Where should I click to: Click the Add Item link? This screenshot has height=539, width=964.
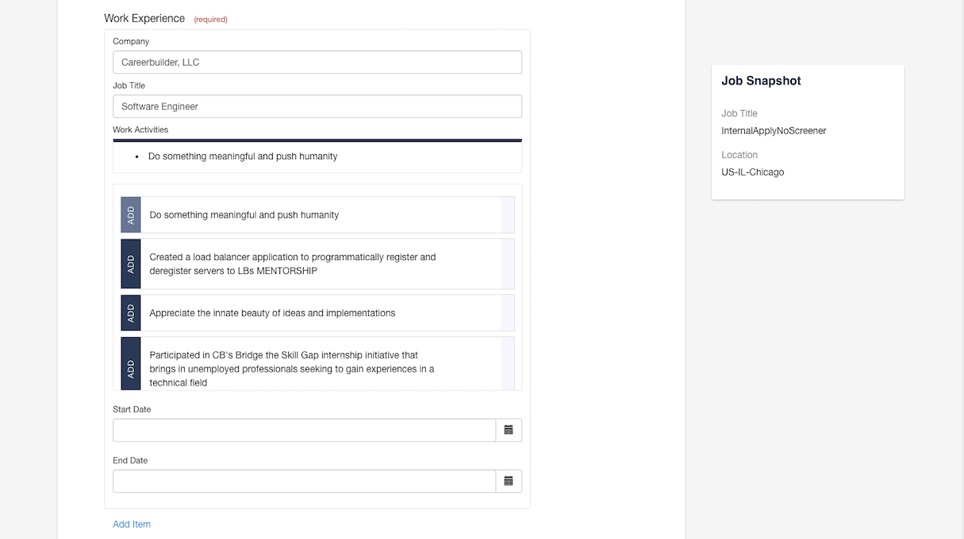coord(131,524)
